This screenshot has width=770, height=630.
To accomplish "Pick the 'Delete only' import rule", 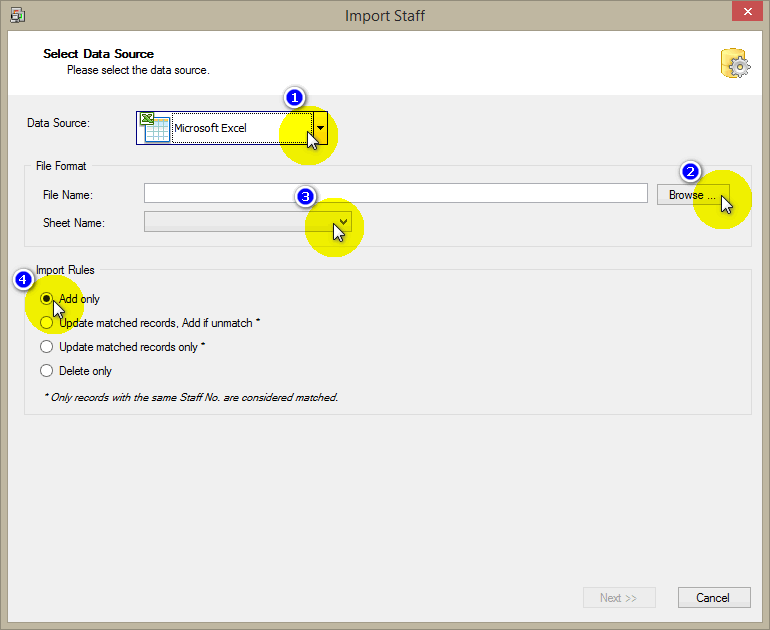I will 47,371.
